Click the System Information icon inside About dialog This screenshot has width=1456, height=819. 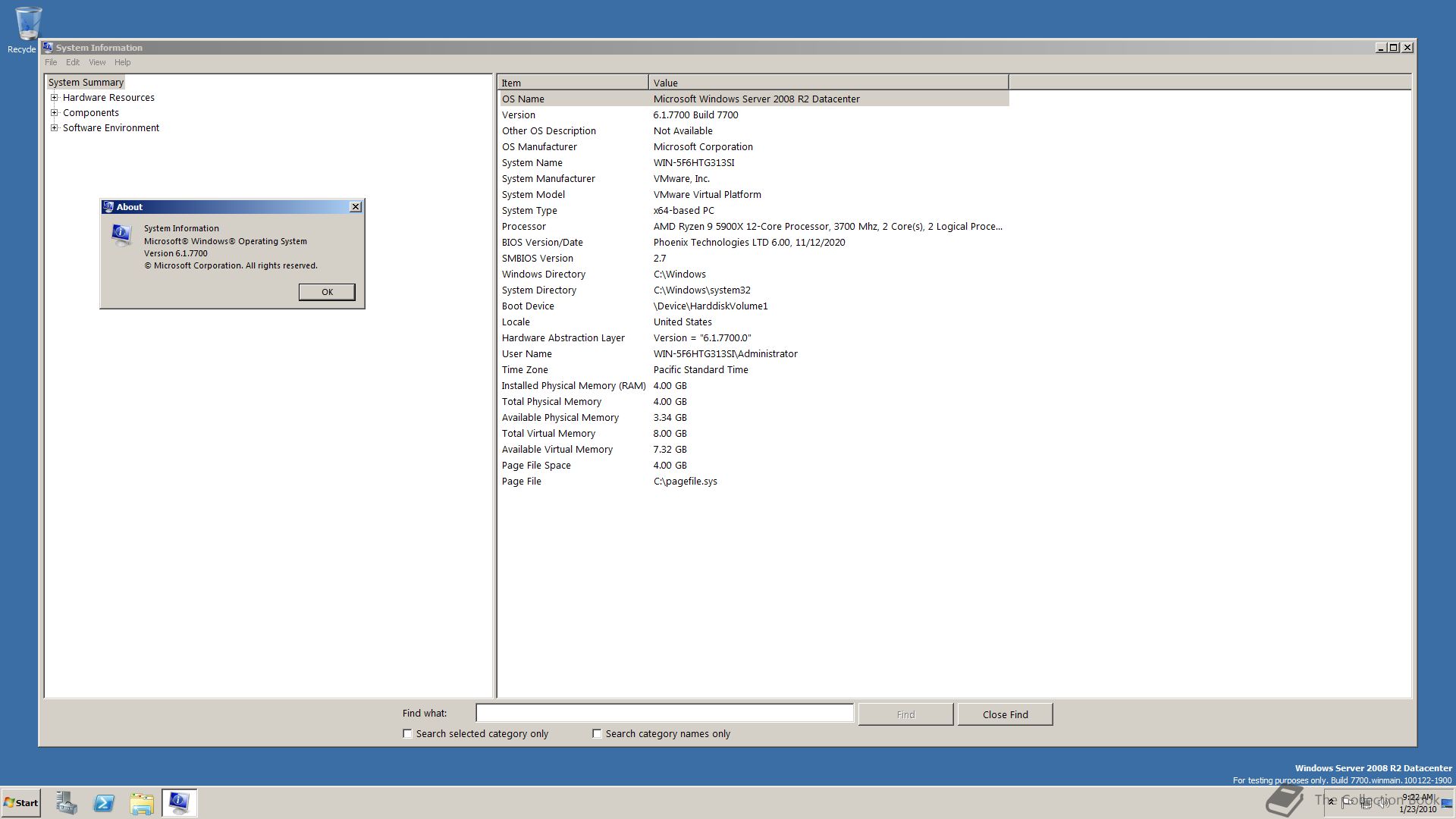(121, 235)
